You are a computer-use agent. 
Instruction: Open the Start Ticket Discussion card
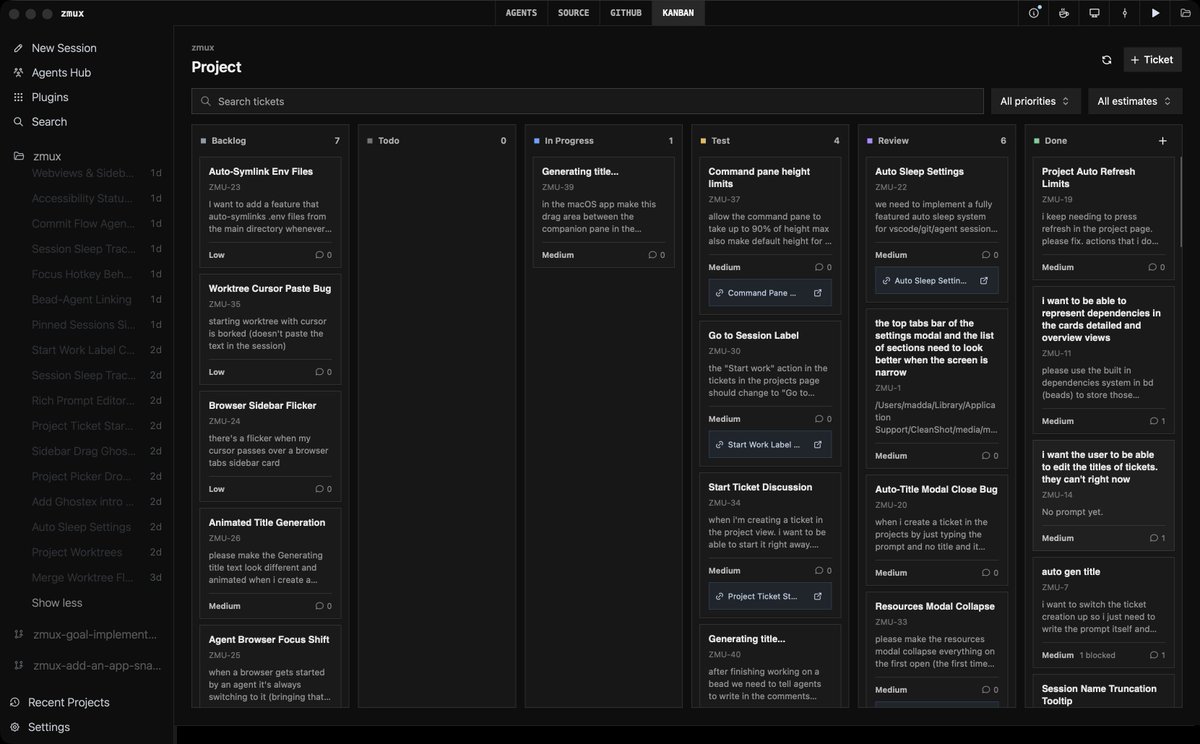tap(770, 544)
